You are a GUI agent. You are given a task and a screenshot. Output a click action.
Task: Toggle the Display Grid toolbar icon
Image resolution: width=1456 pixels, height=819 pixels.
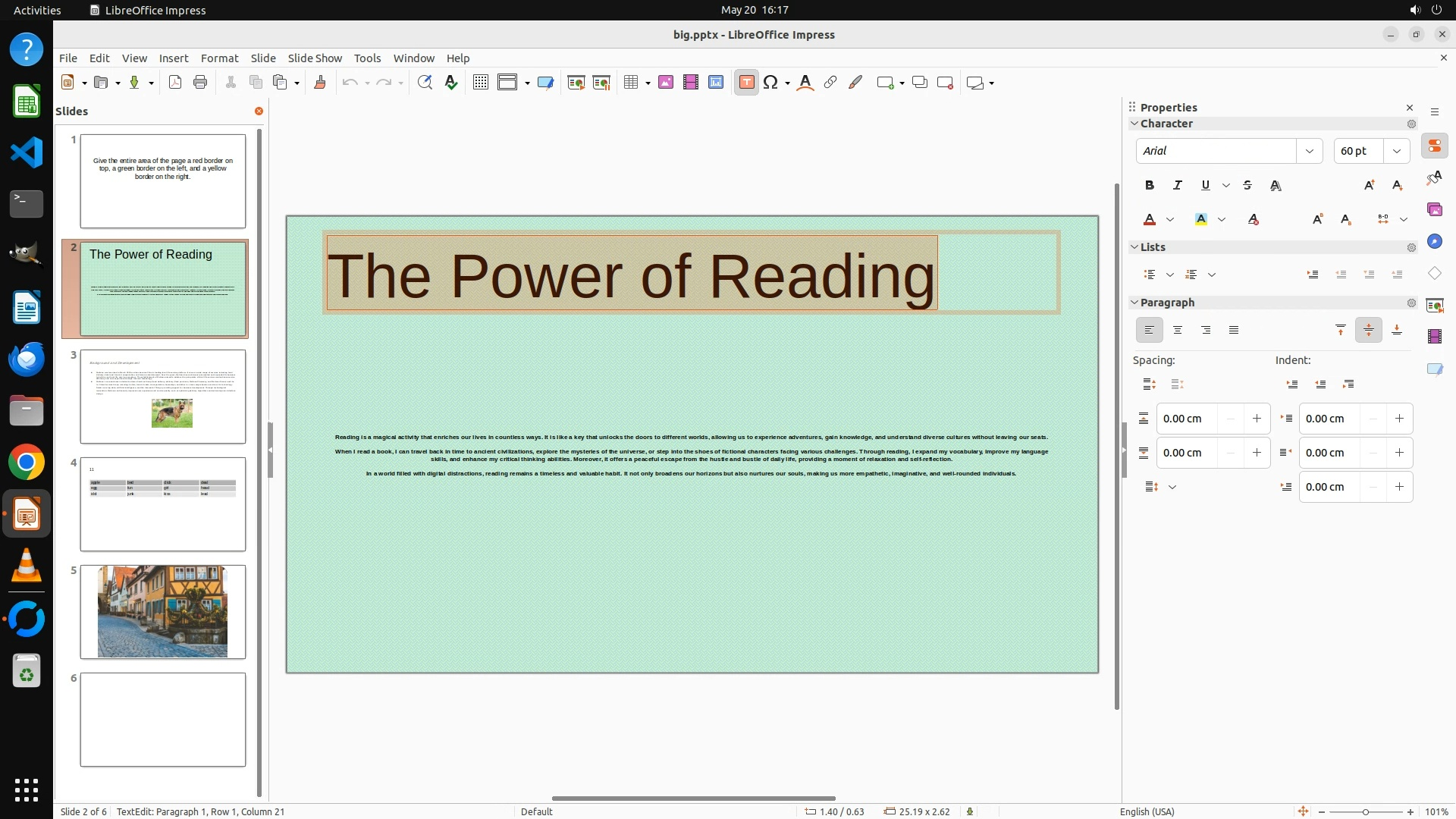click(x=480, y=83)
